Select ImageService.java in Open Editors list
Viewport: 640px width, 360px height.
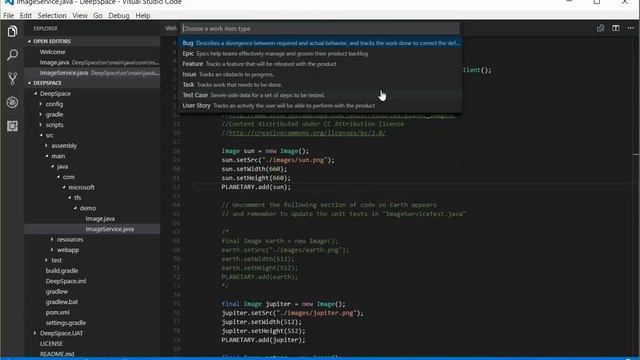92,73
